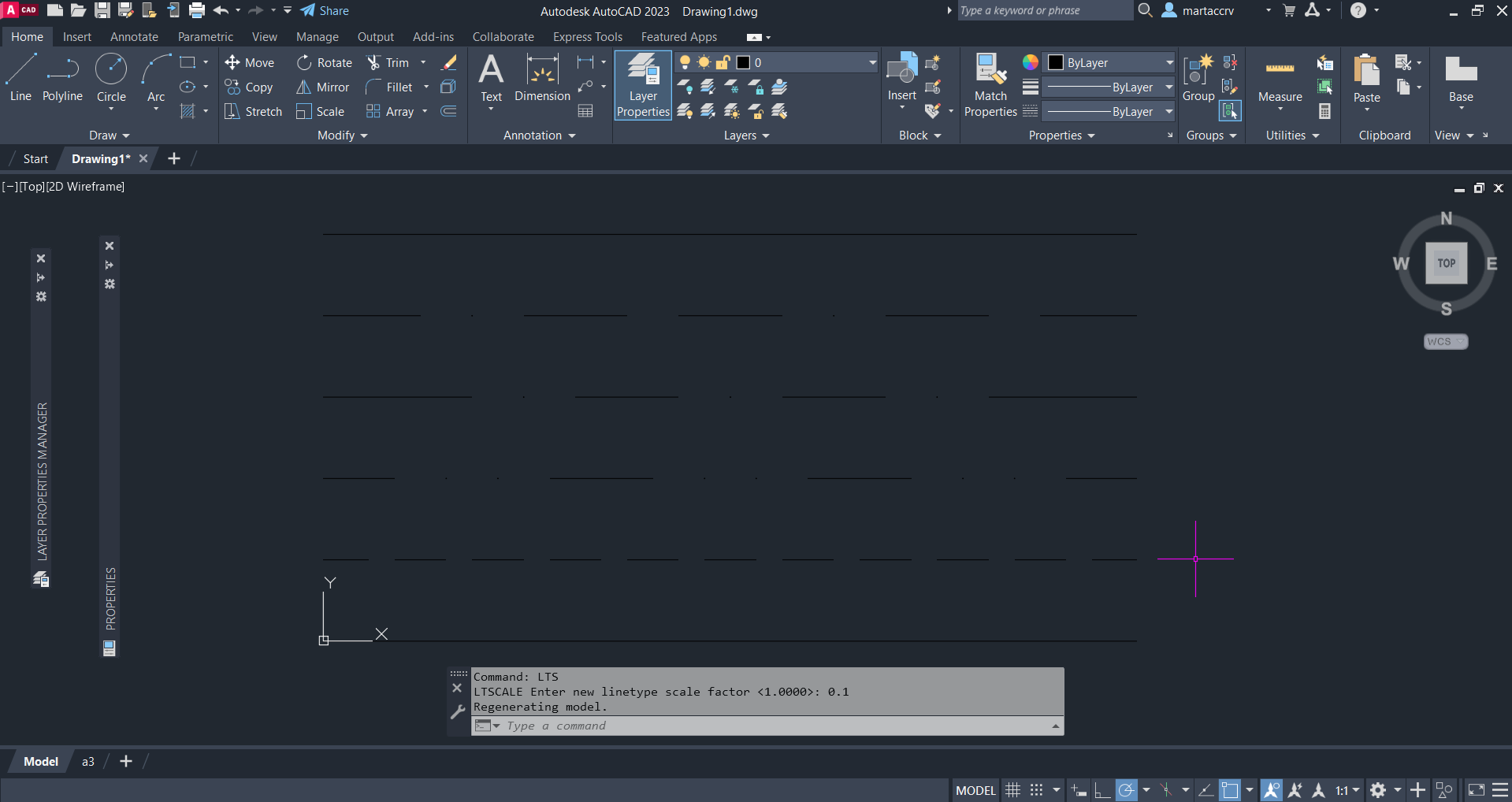Viewport: 1512px width, 802px height.
Task: Toggle object snap in status bar
Action: coord(1230,789)
